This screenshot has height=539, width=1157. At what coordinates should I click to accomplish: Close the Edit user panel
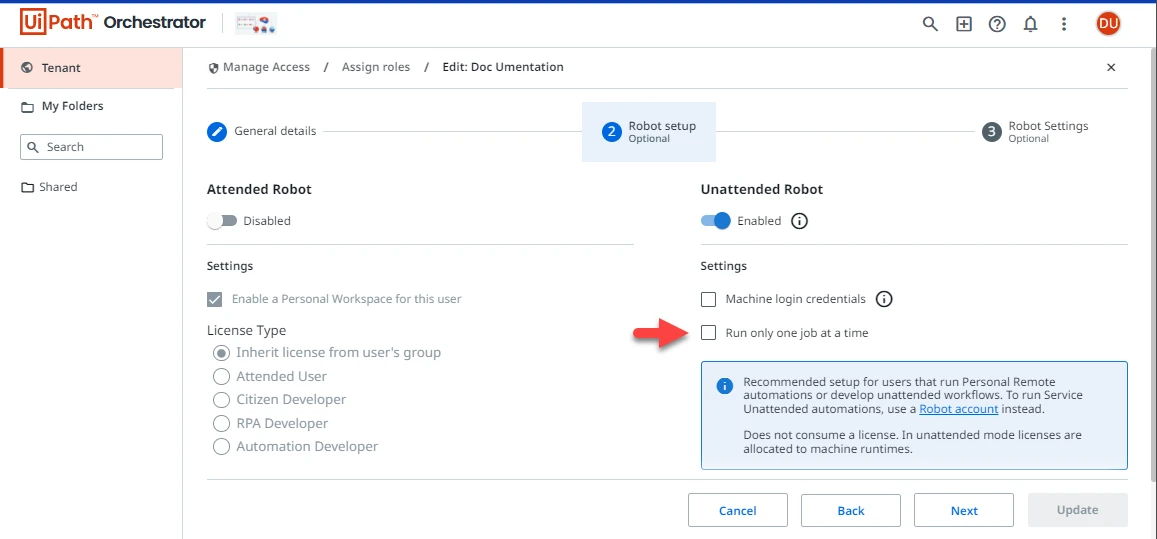pos(1111,67)
